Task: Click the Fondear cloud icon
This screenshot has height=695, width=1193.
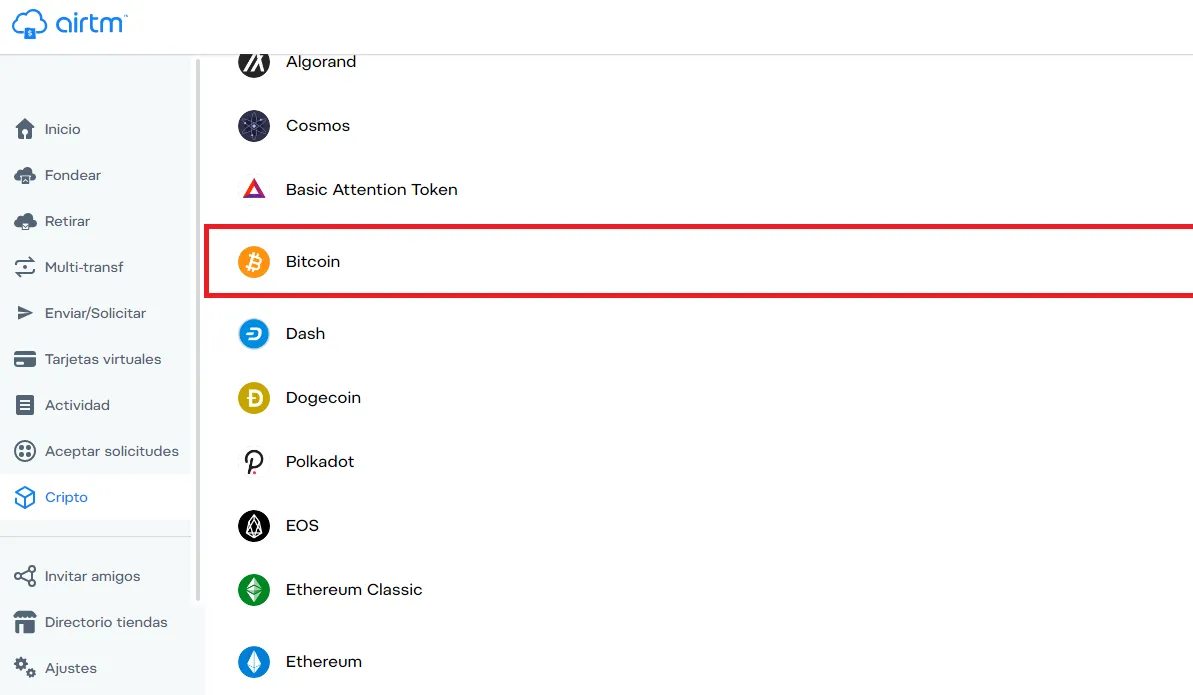Action: 24,175
